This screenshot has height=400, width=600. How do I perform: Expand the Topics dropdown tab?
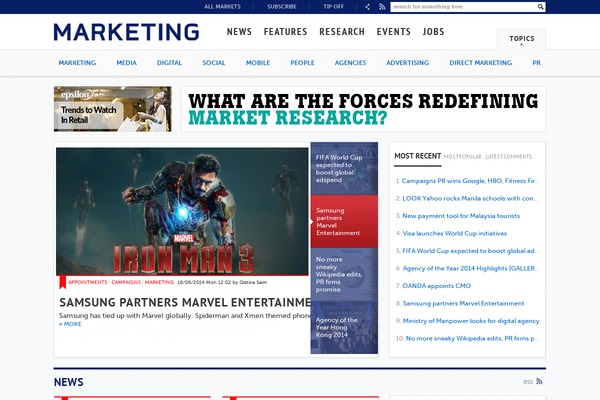[521, 39]
